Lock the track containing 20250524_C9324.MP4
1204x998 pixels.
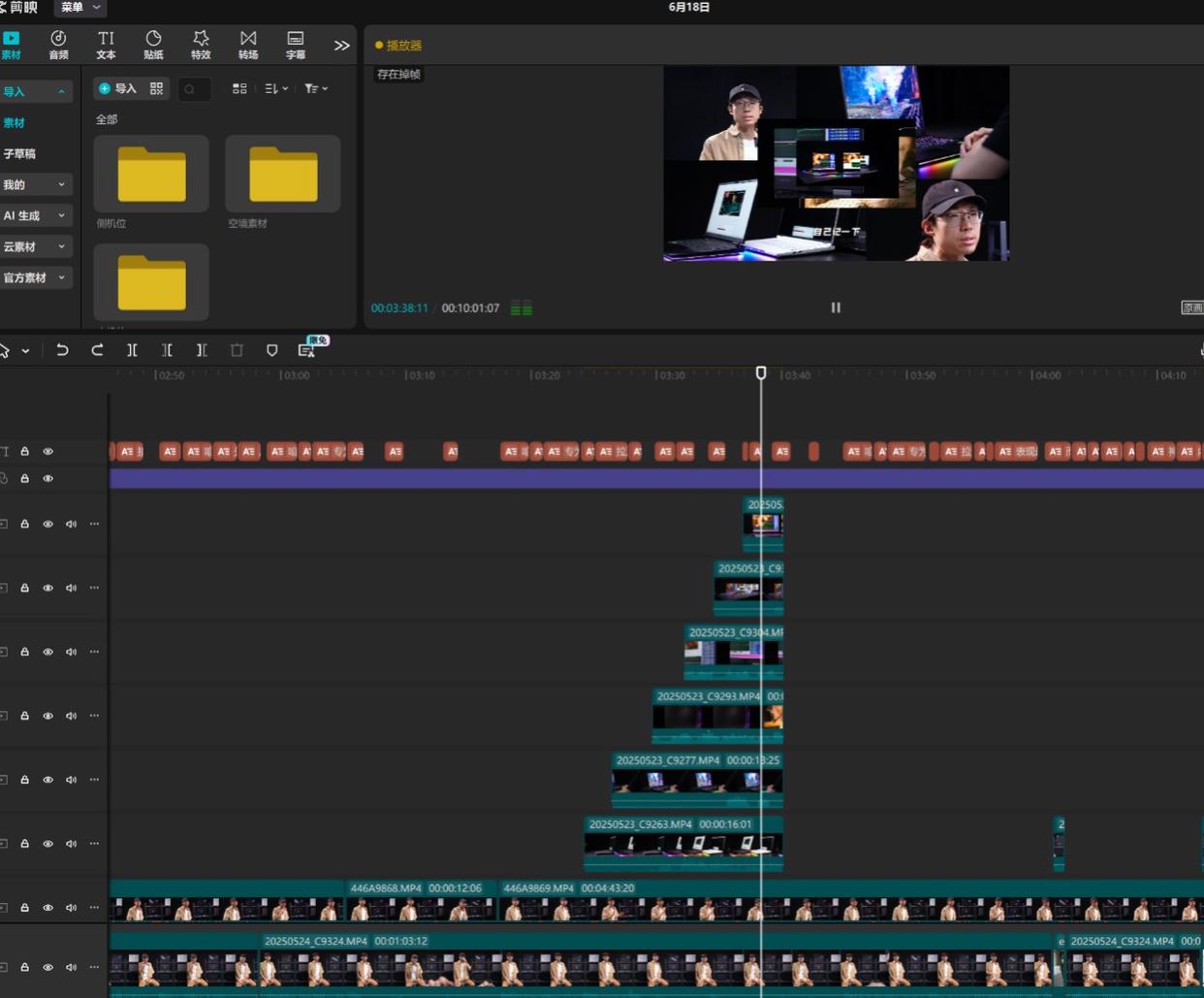[25, 967]
